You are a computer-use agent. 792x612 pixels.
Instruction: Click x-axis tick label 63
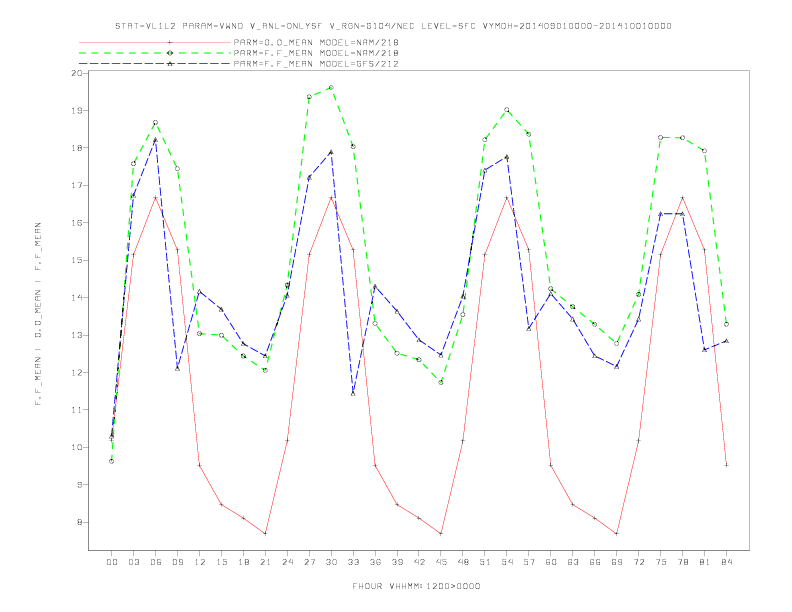(x=573, y=562)
